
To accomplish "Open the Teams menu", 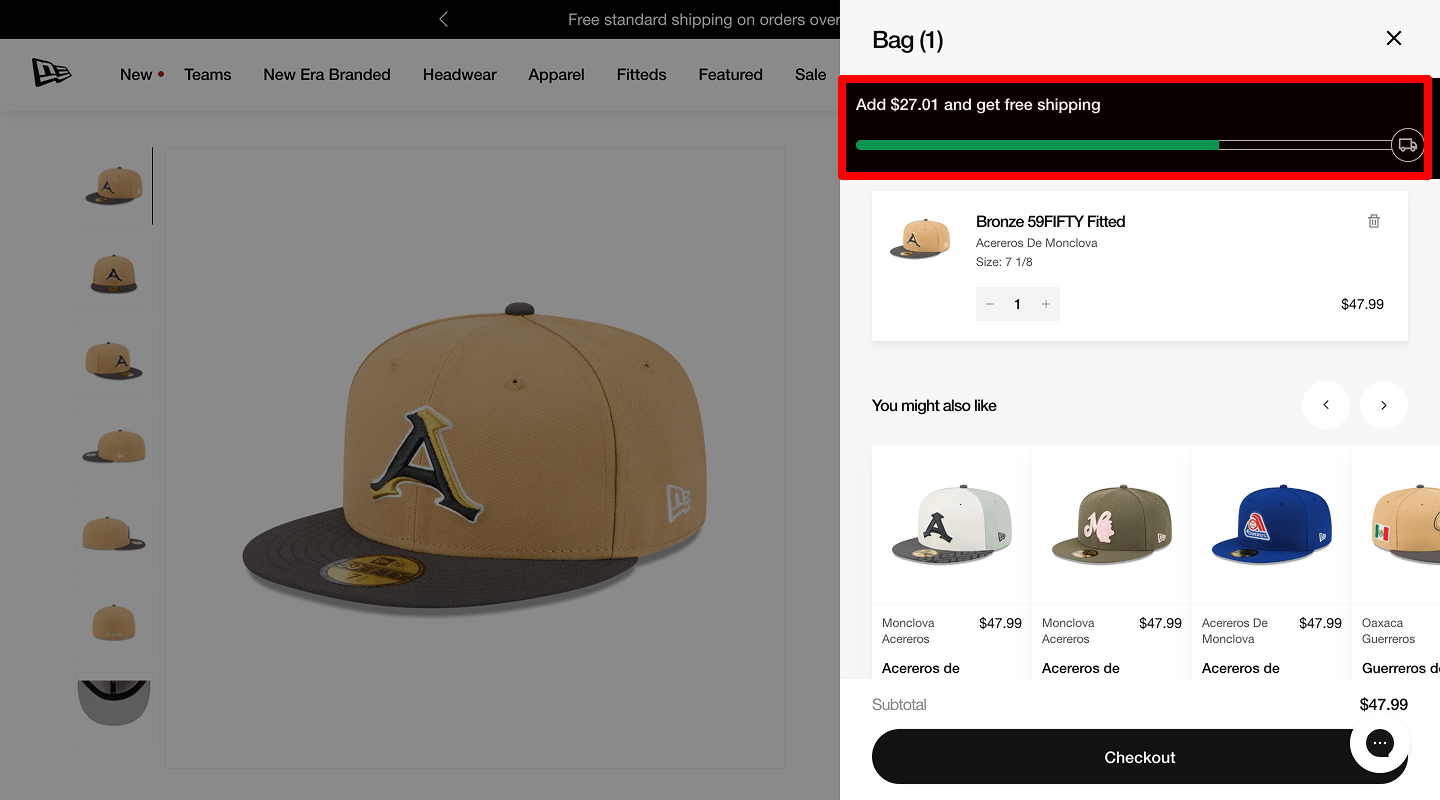I will [x=207, y=74].
